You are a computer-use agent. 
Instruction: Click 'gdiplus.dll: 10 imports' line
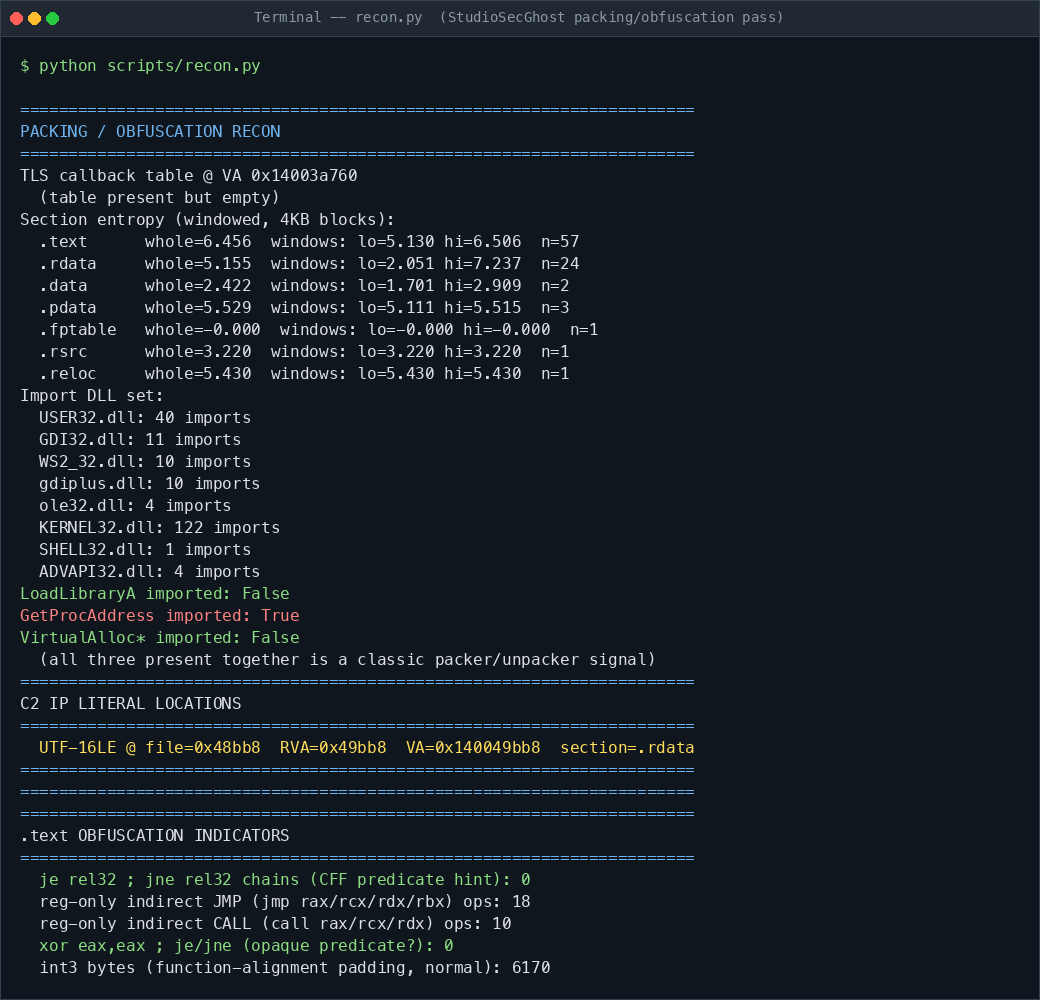[149, 483]
